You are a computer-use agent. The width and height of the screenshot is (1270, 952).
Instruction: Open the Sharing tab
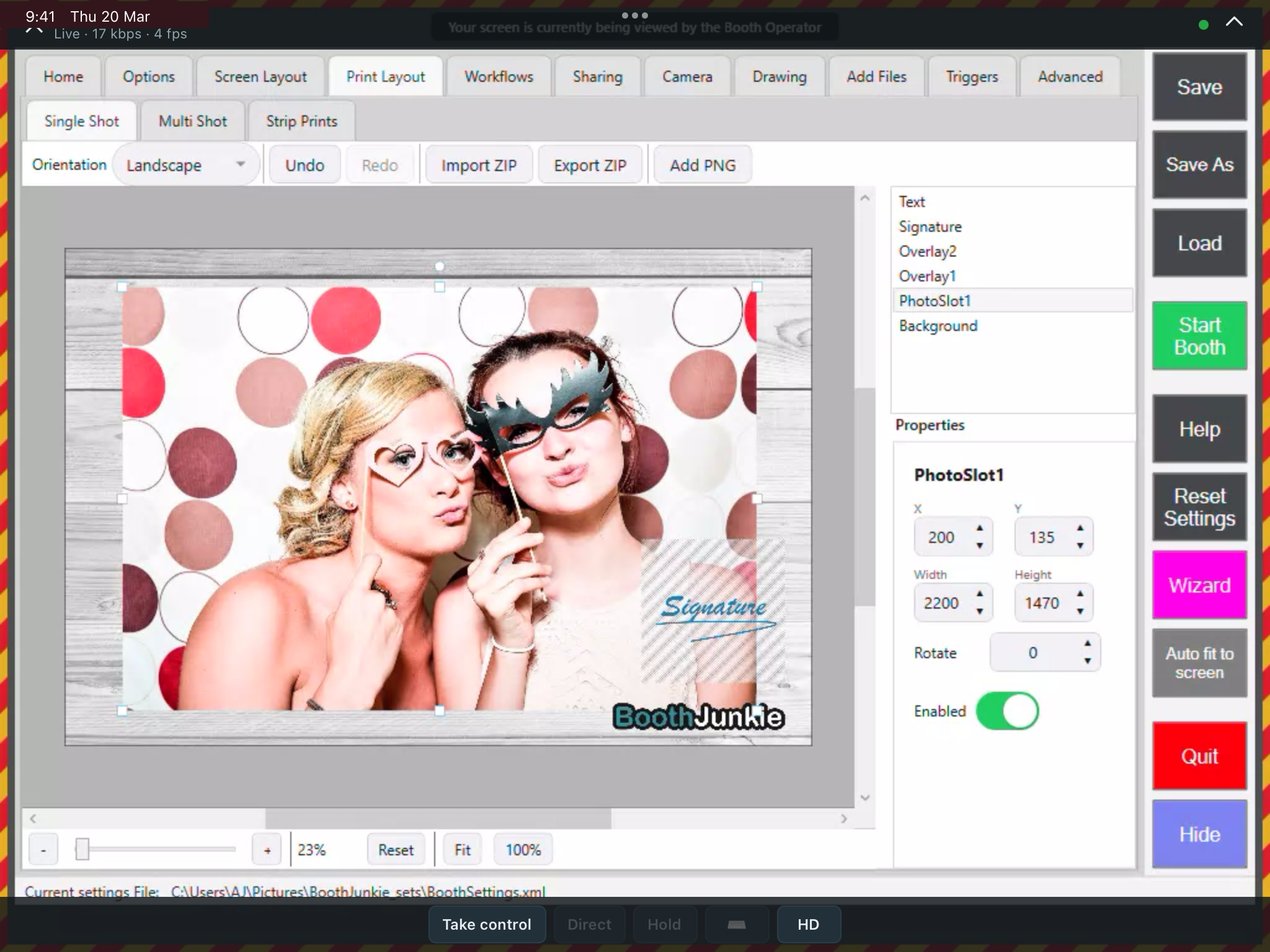[597, 77]
